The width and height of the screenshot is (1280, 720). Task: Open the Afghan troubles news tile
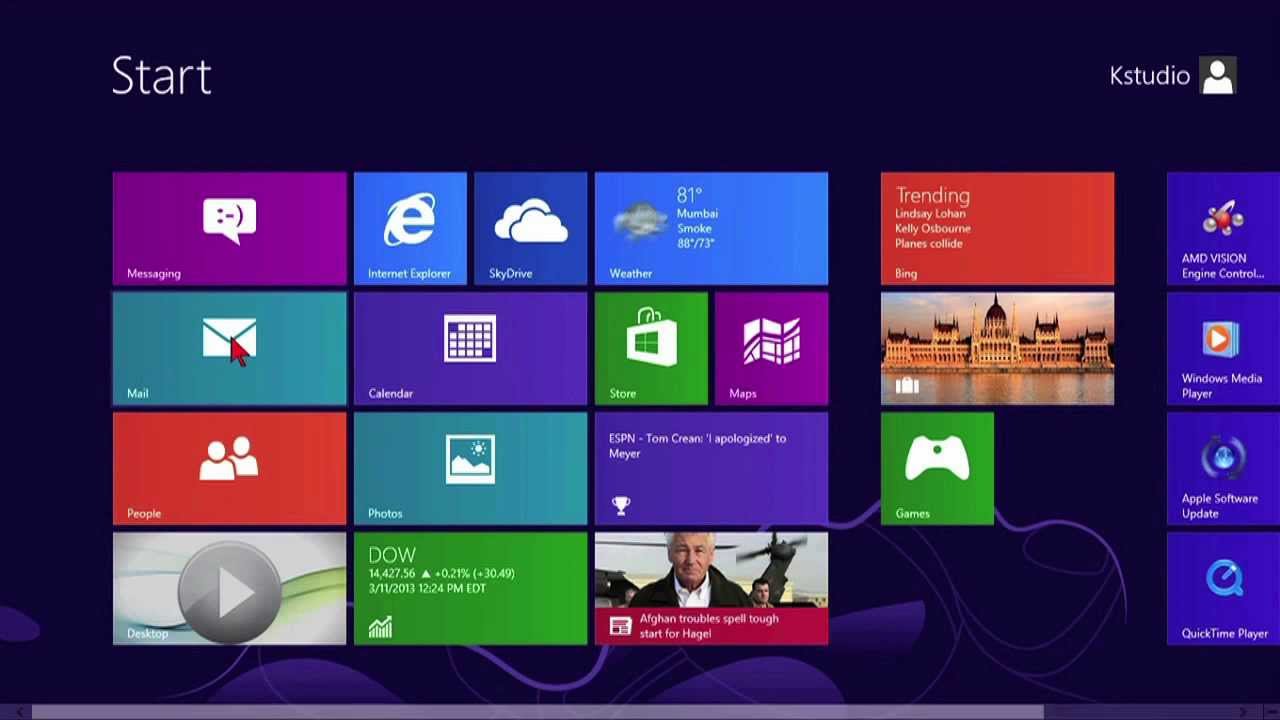(x=711, y=588)
